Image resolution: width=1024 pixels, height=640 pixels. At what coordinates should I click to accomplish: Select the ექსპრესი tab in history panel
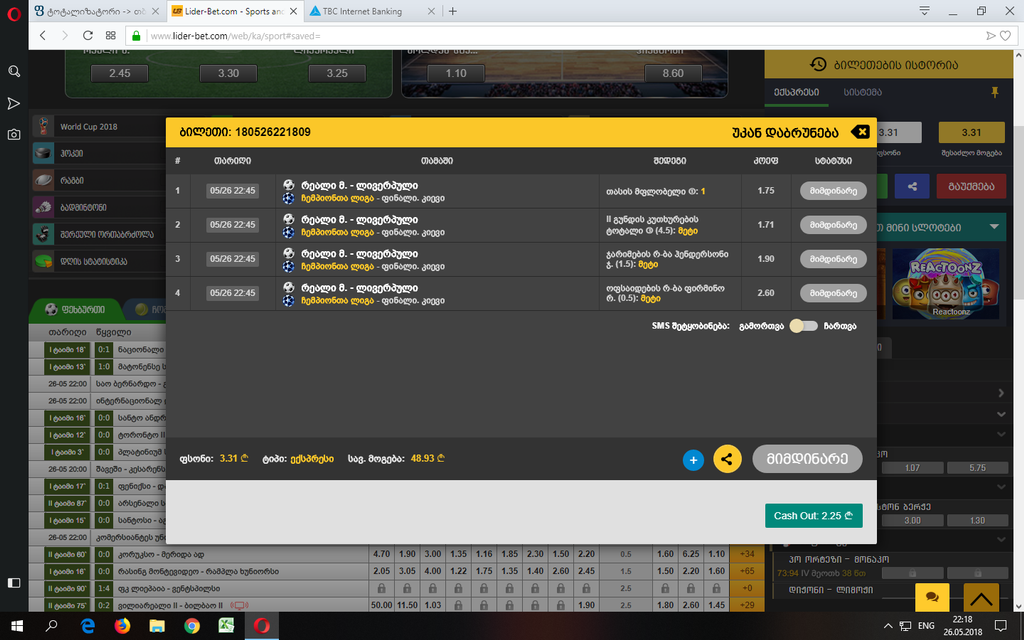click(797, 92)
